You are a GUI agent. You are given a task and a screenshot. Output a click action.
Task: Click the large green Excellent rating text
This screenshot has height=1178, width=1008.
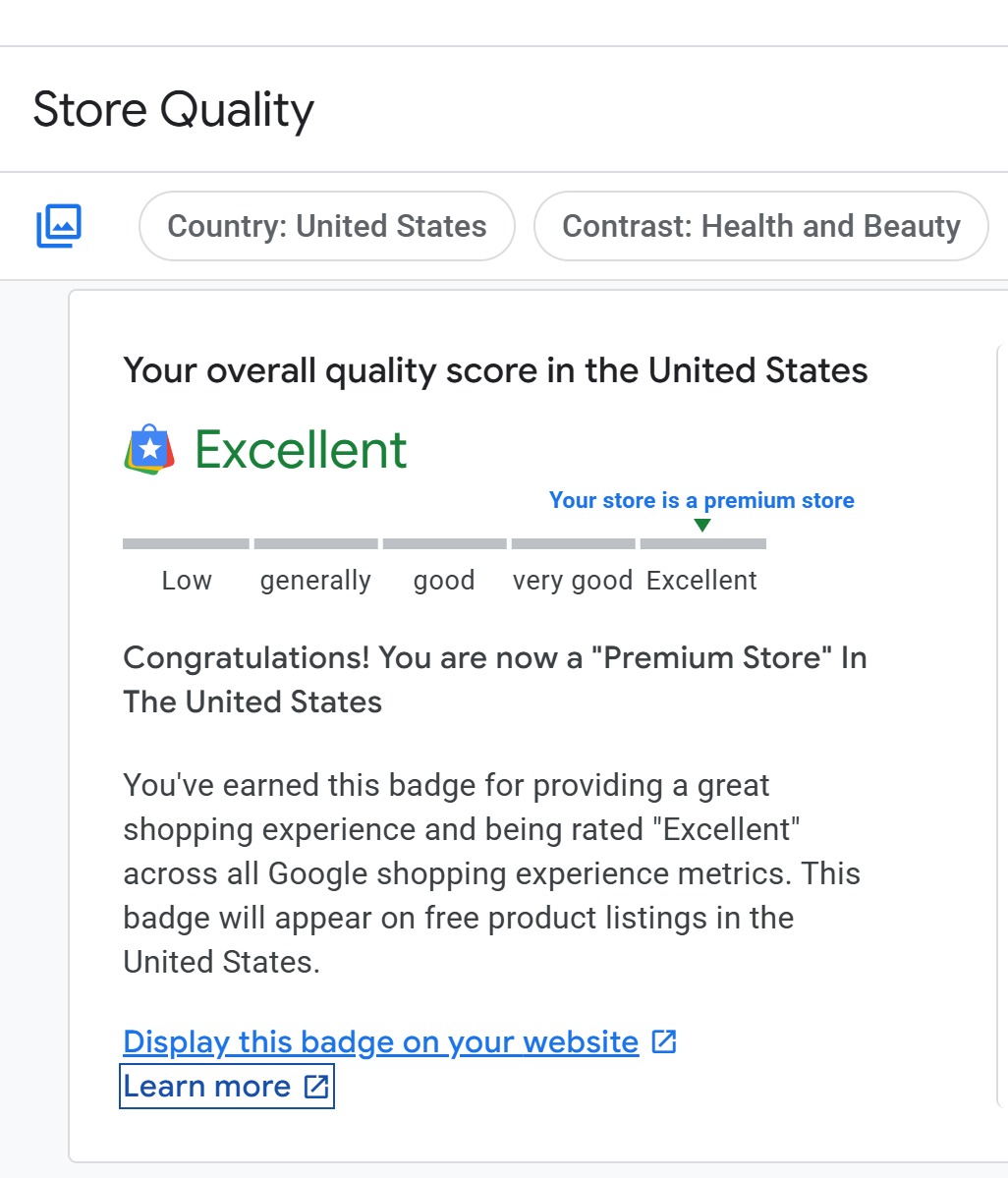(x=301, y=450)
